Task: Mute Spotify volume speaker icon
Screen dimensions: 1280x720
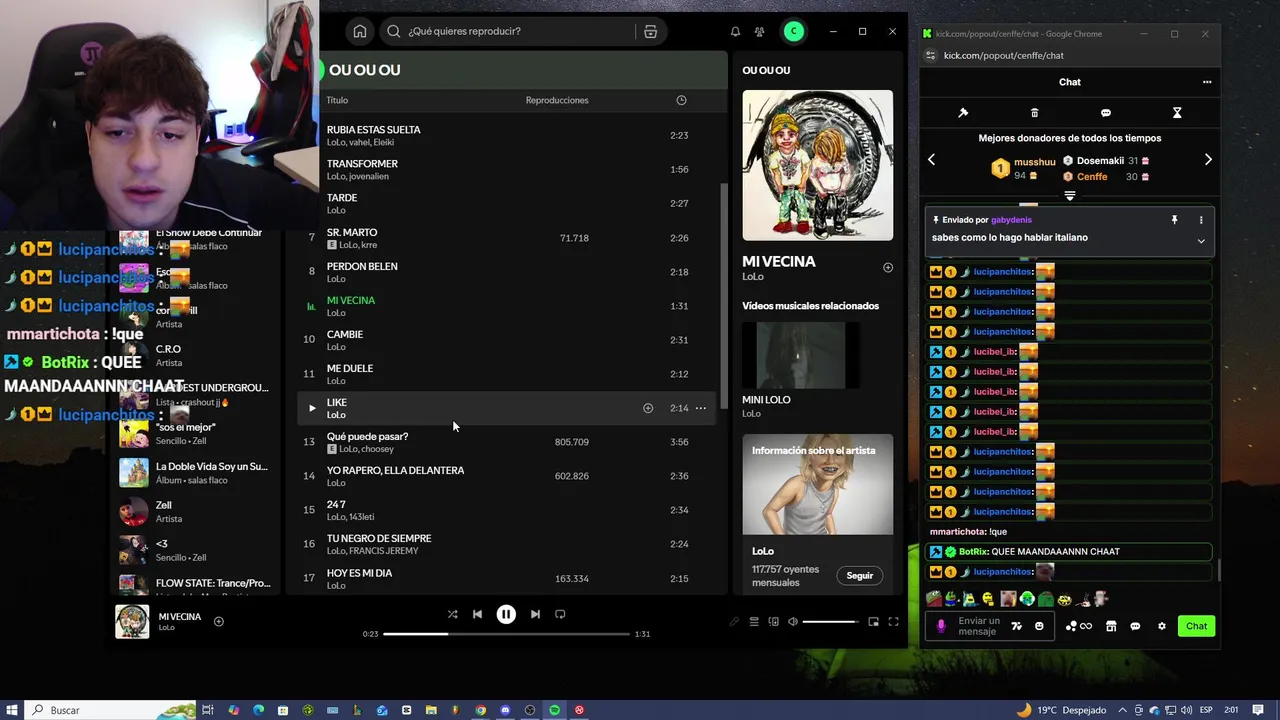Action: point(793,622)
